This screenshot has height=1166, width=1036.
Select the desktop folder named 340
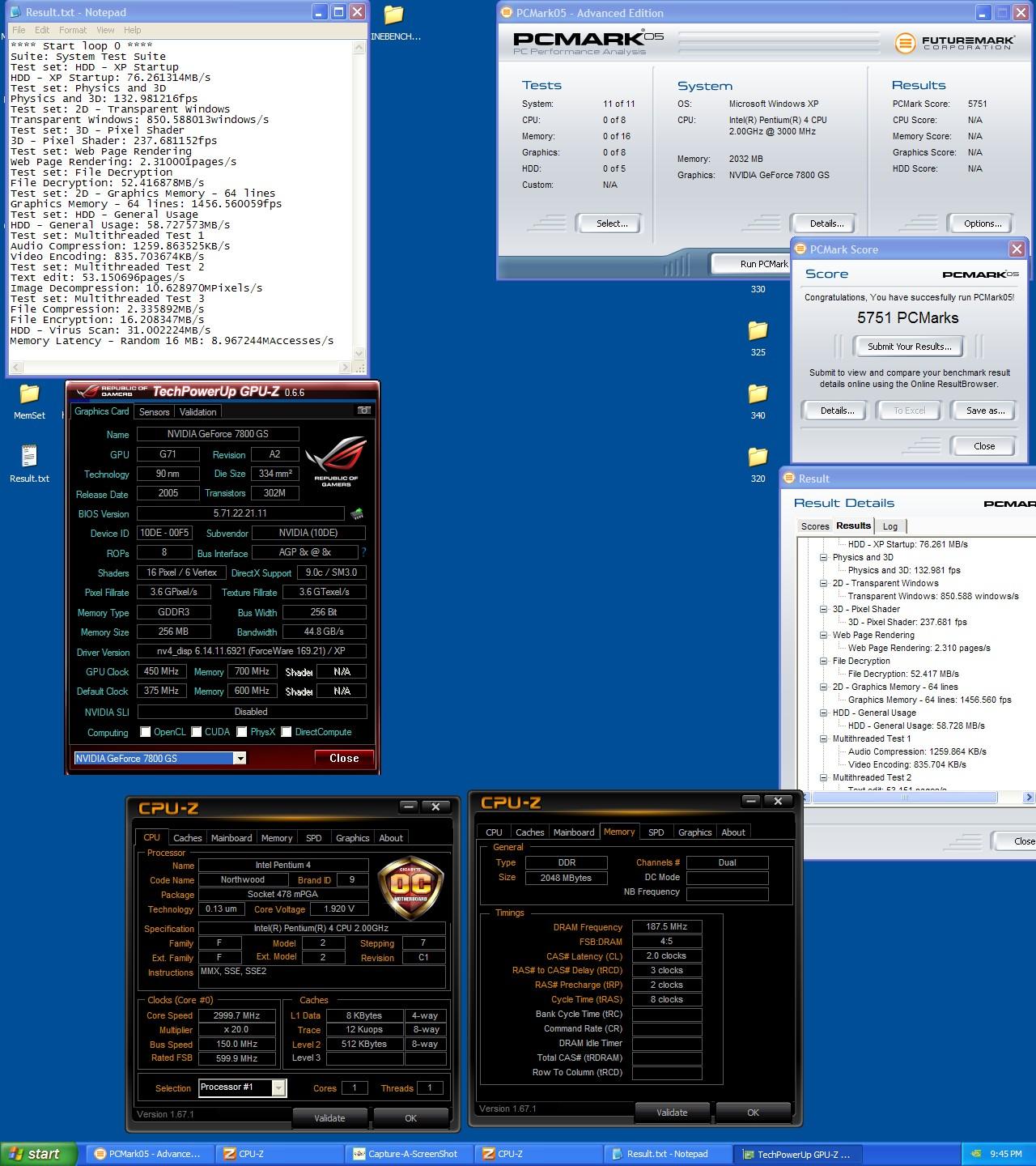tap(758, 402)
